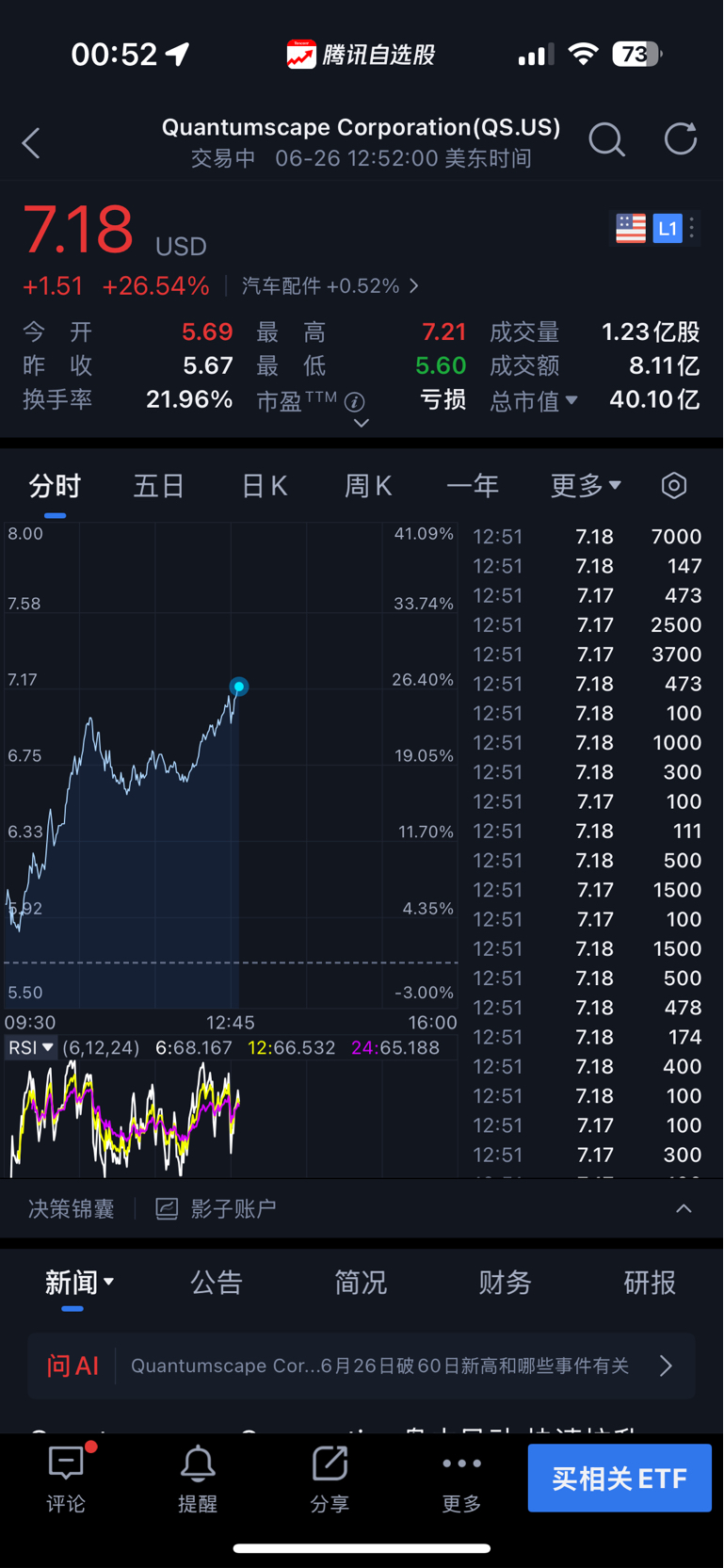
Task: Show the 一年 one-year chart
Action: pos(473,486)
